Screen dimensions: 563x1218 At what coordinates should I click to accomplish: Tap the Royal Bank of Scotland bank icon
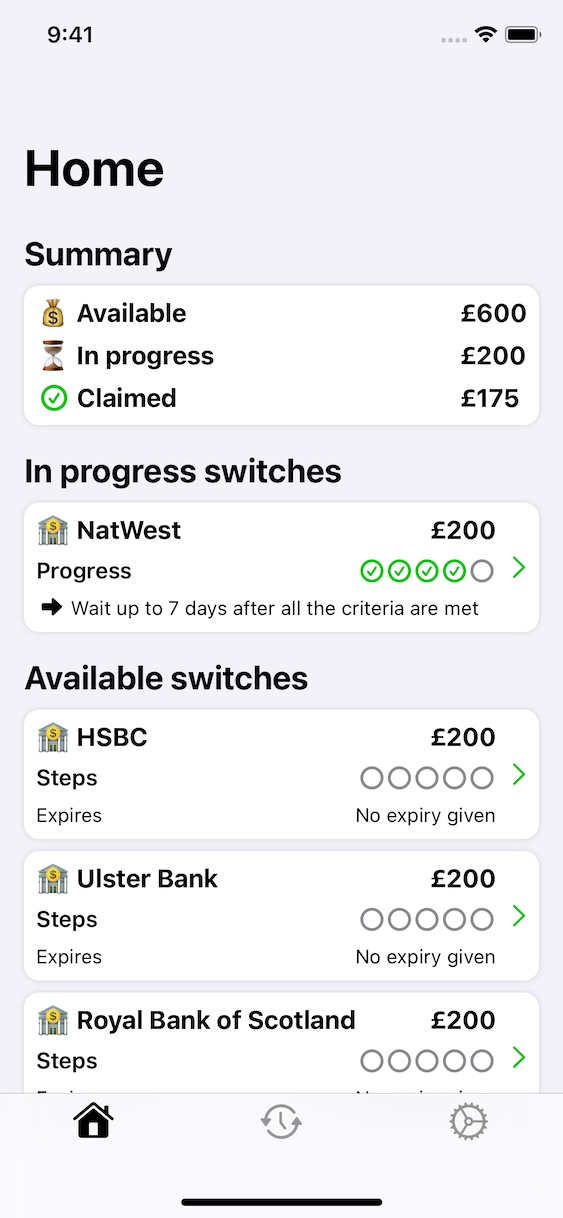53,1020
